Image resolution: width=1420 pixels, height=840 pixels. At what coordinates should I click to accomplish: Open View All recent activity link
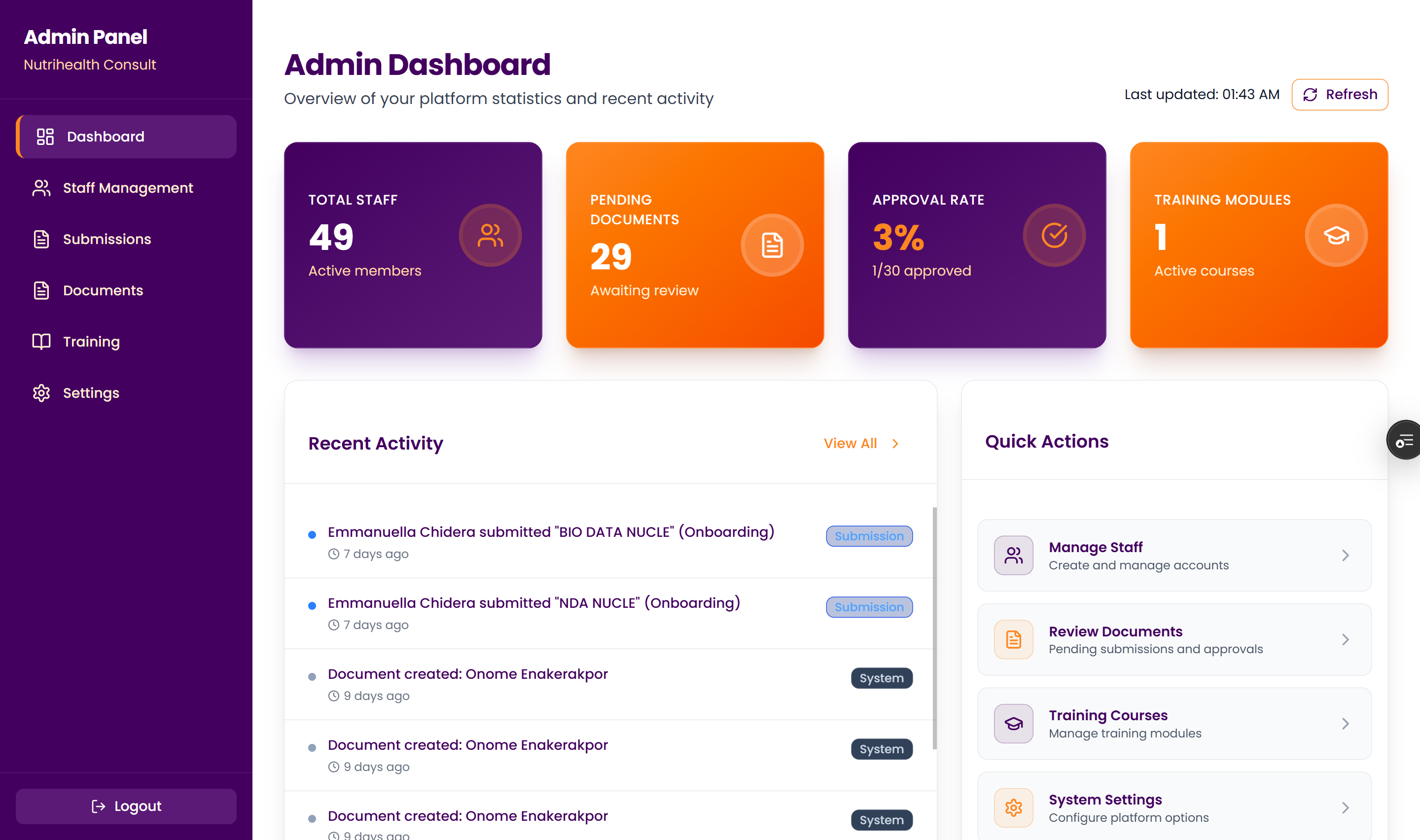pos(861,444)
